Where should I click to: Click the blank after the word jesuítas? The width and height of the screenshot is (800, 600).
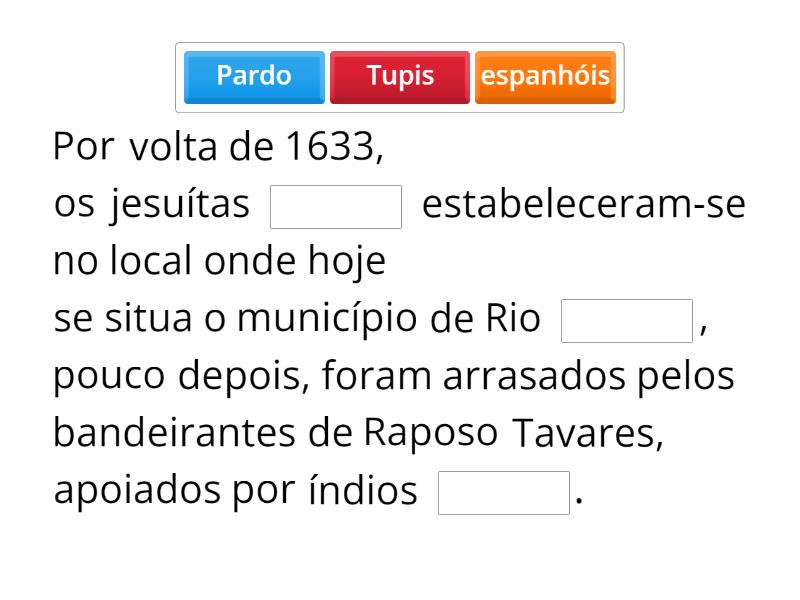(x=336, y=207)
